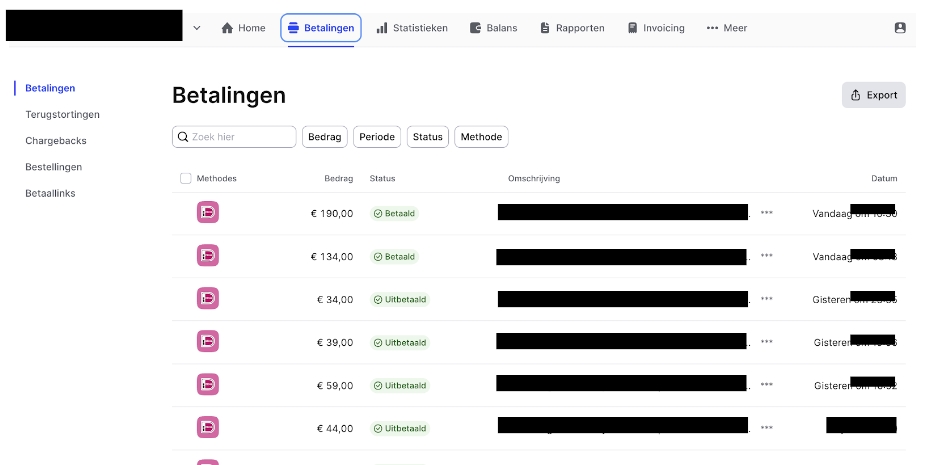Open the three-dot menu for the €59,00 payment

click(767, 385)
